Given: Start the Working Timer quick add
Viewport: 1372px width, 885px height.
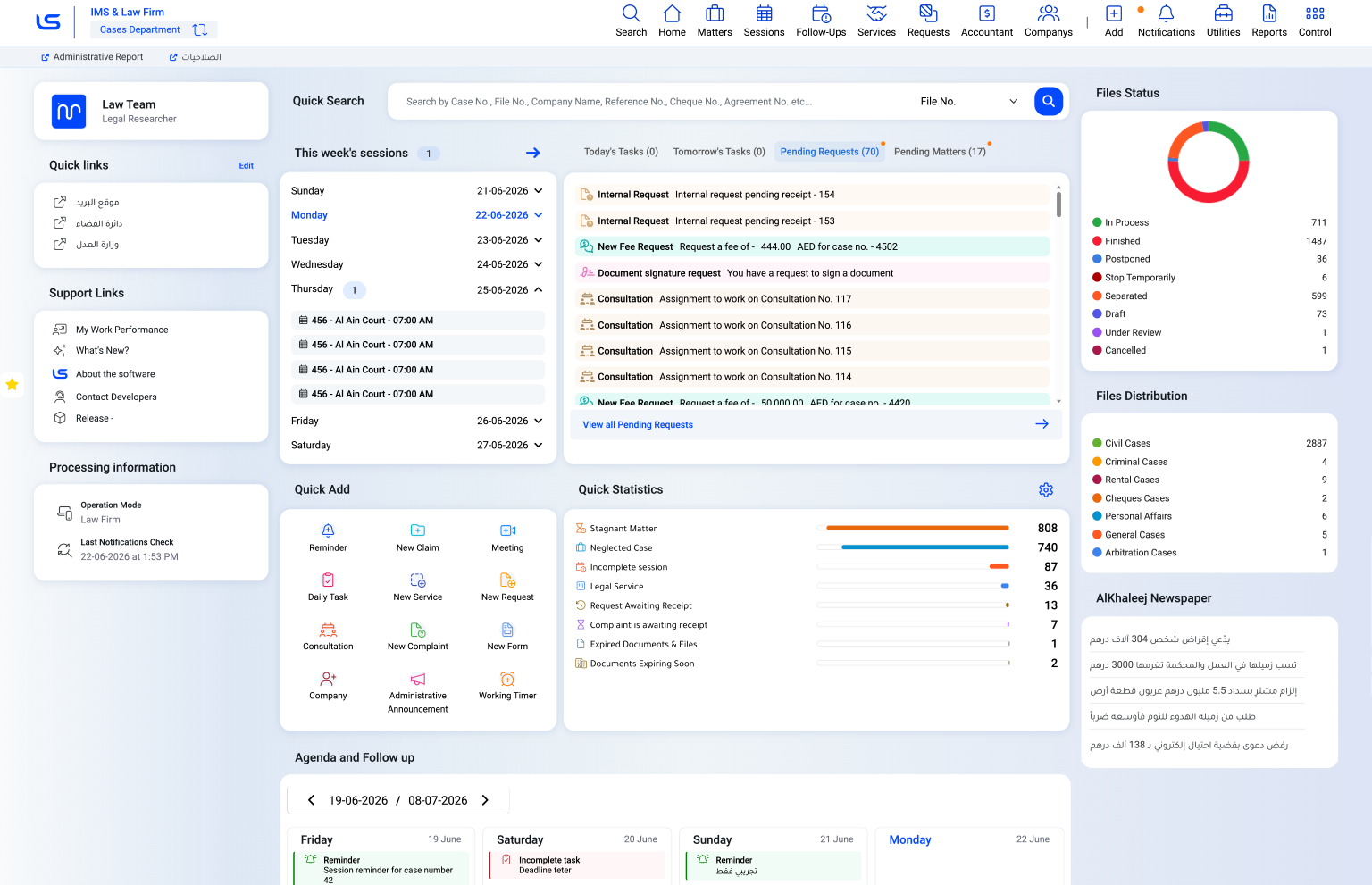Looking at the screenshot, I should pos(507,686).
